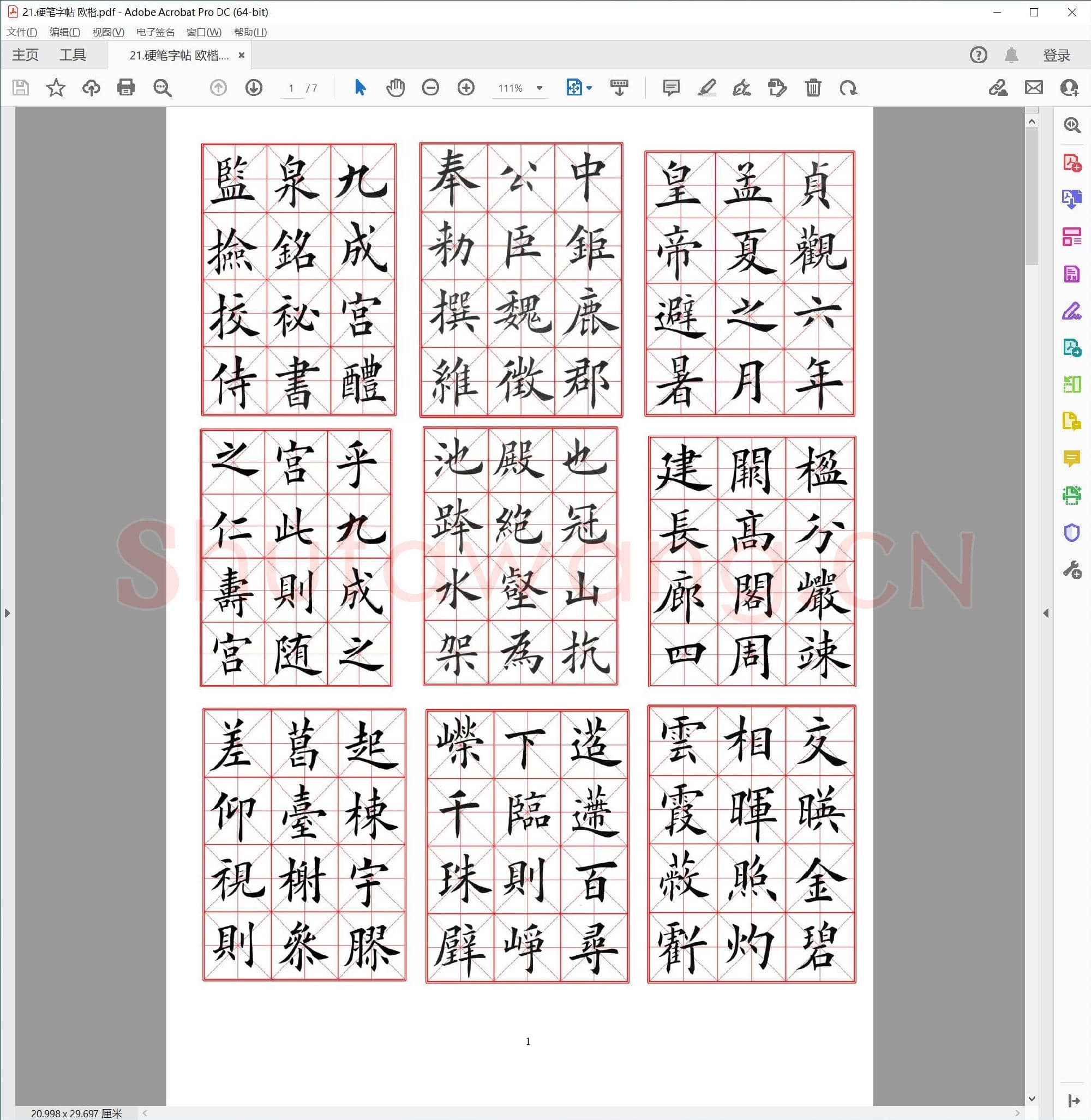
Task: Select the Highlight text tool
Action: [707, 88]
